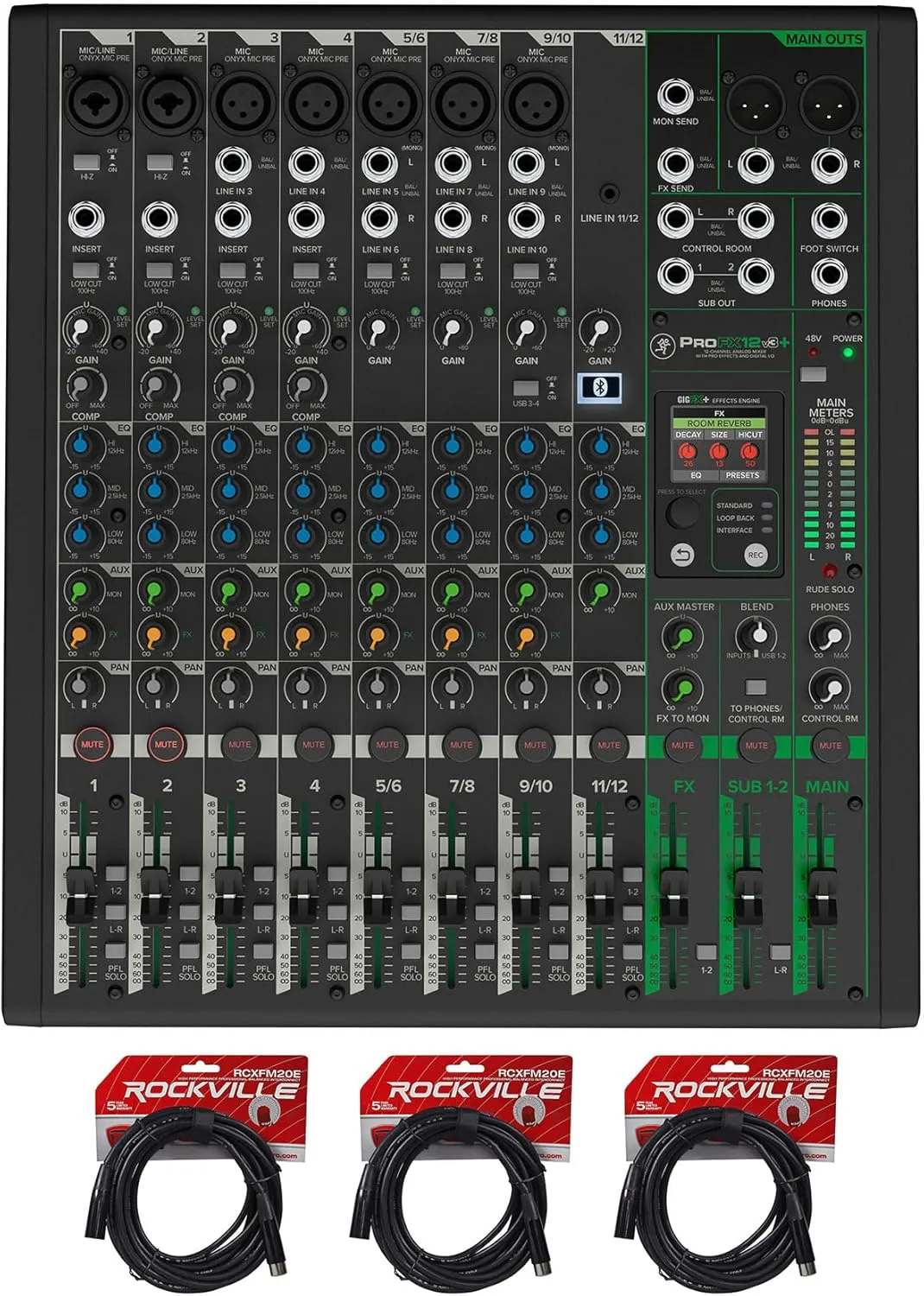Select the FX SEND output jack
Viewport: 924px width, 1296px height.
click(675, 165)
